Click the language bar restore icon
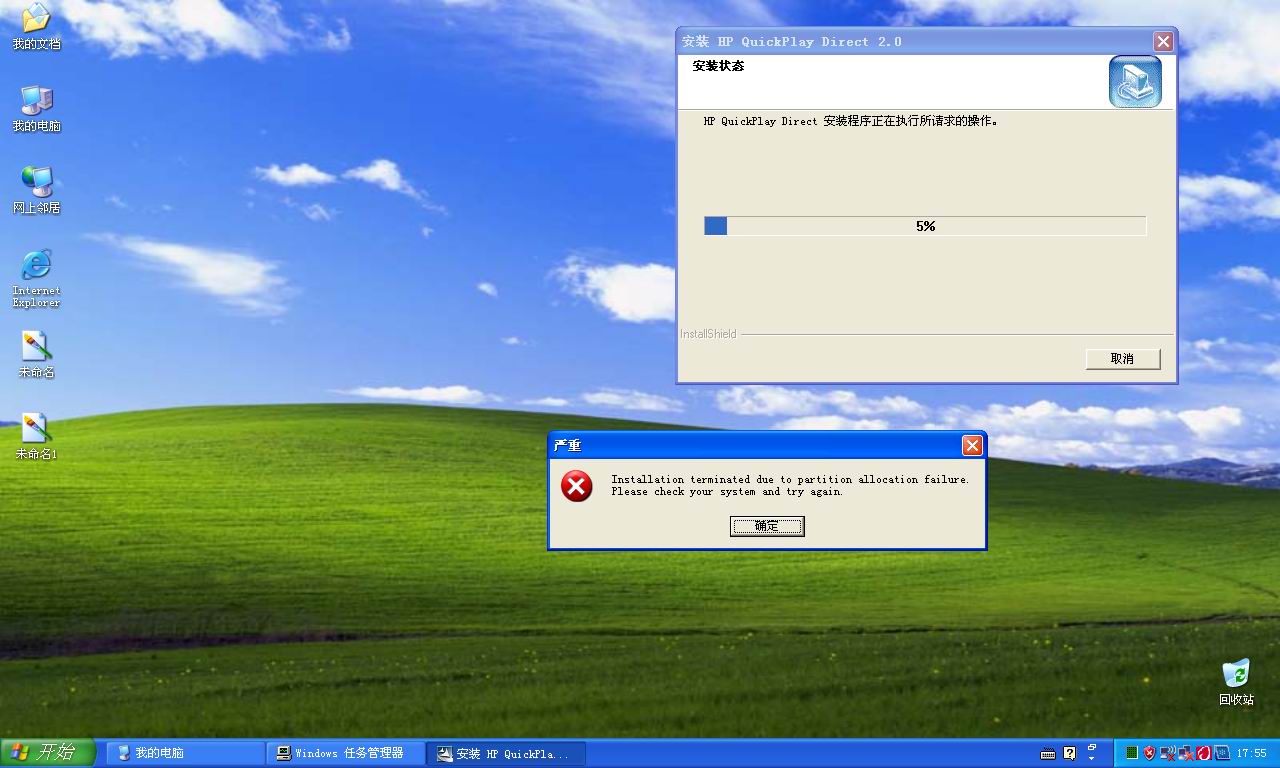1280x768 pixels. coord(1092,747)
